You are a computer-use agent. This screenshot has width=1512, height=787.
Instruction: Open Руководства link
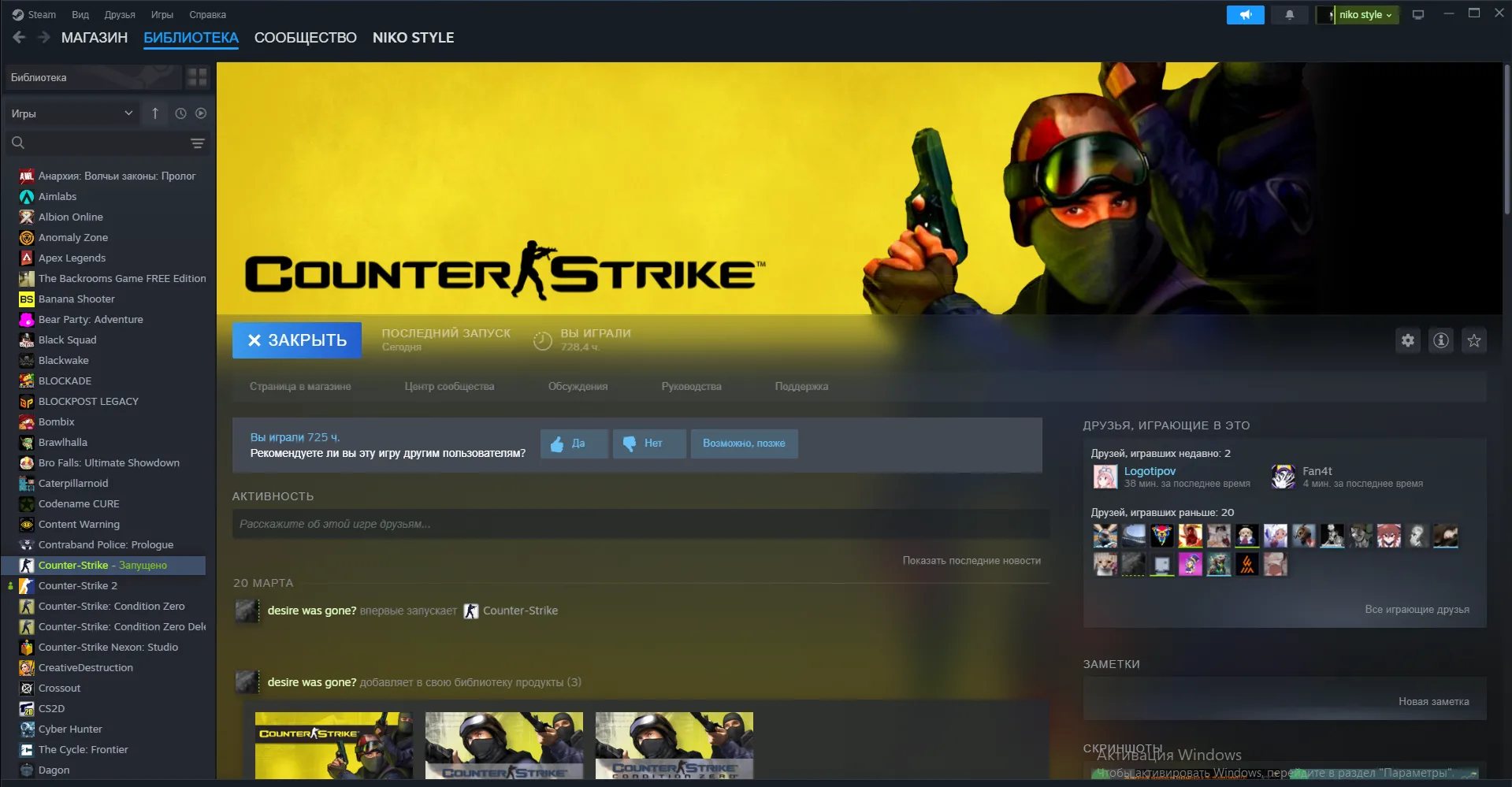[x=691, y=387]
